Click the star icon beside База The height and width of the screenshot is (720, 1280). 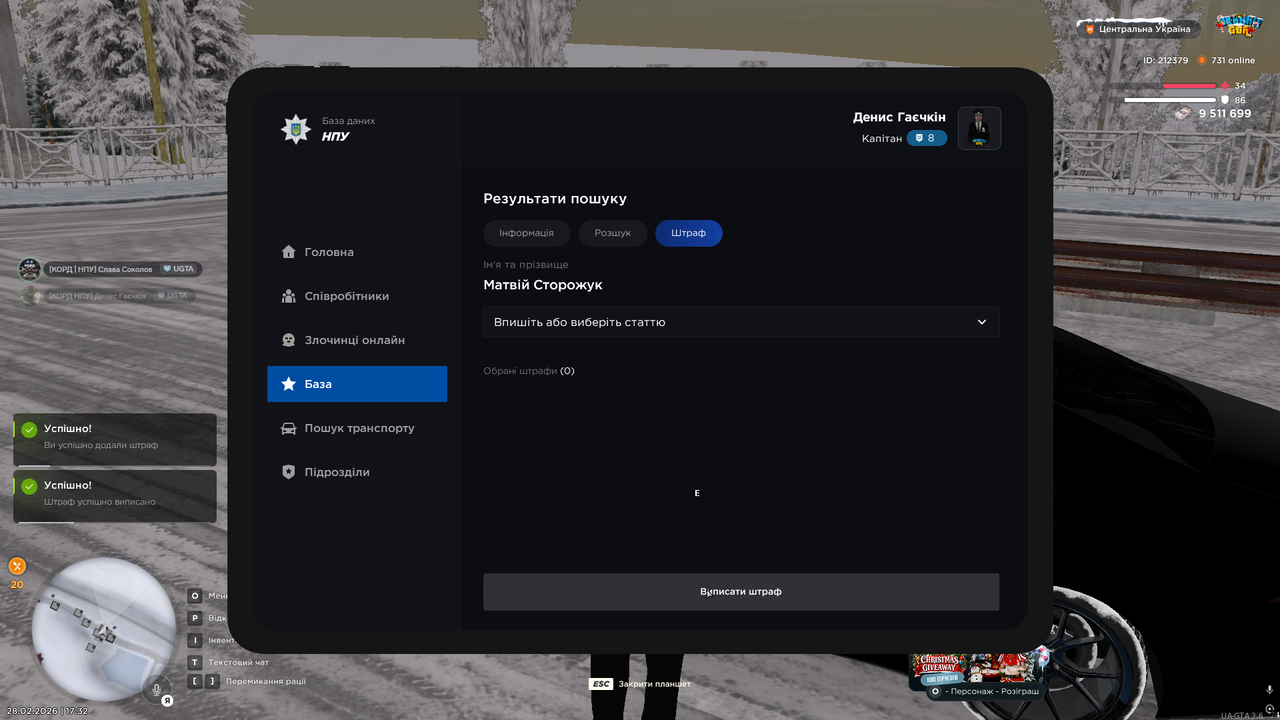click(289, 384)
